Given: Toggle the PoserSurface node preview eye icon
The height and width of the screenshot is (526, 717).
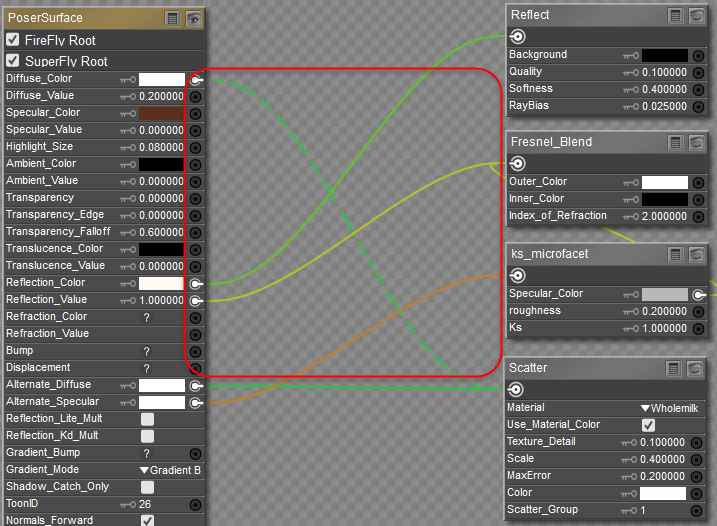Looking at the screenshot, I should click(194, 18).
